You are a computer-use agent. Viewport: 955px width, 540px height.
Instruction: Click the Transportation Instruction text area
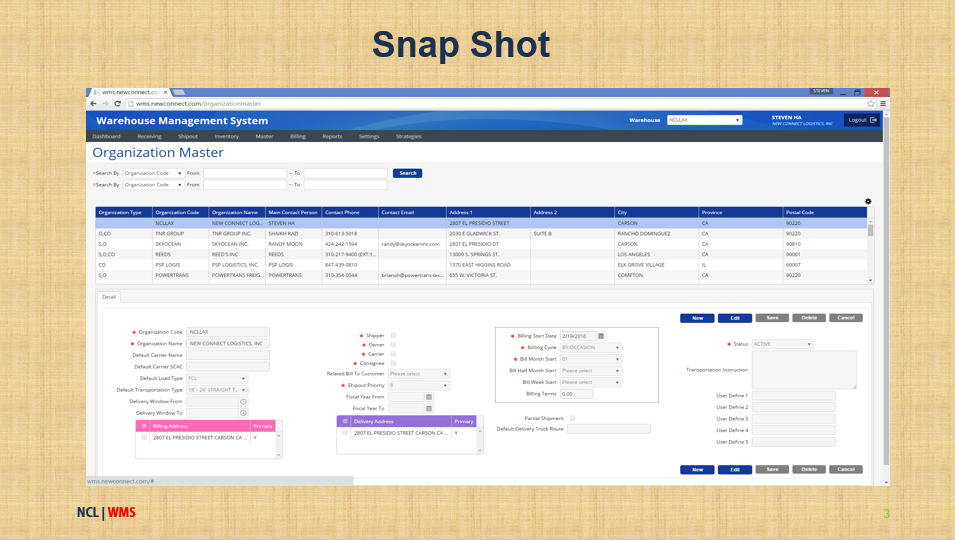[804, 370]
